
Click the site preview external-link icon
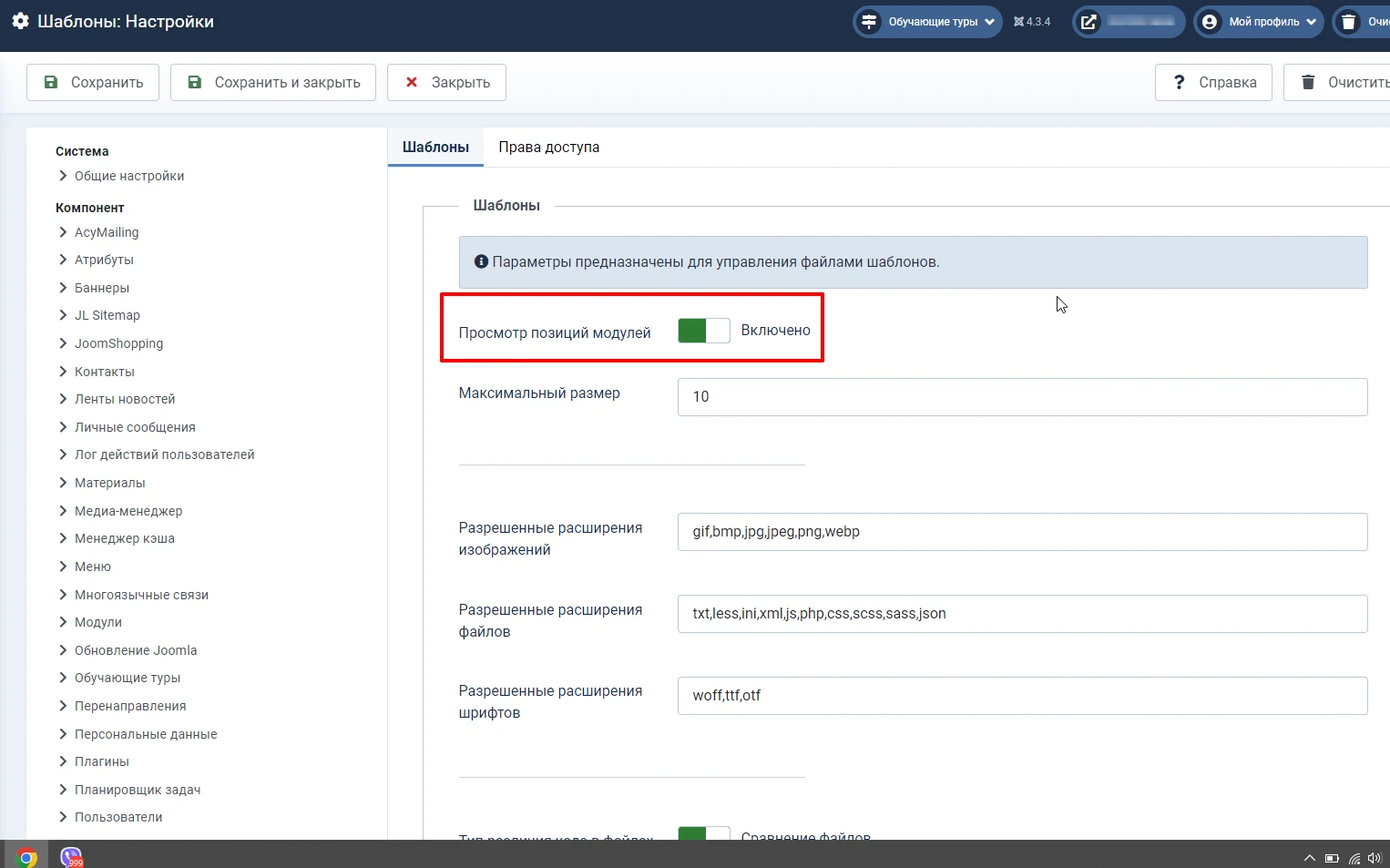tap(1088, 21)
